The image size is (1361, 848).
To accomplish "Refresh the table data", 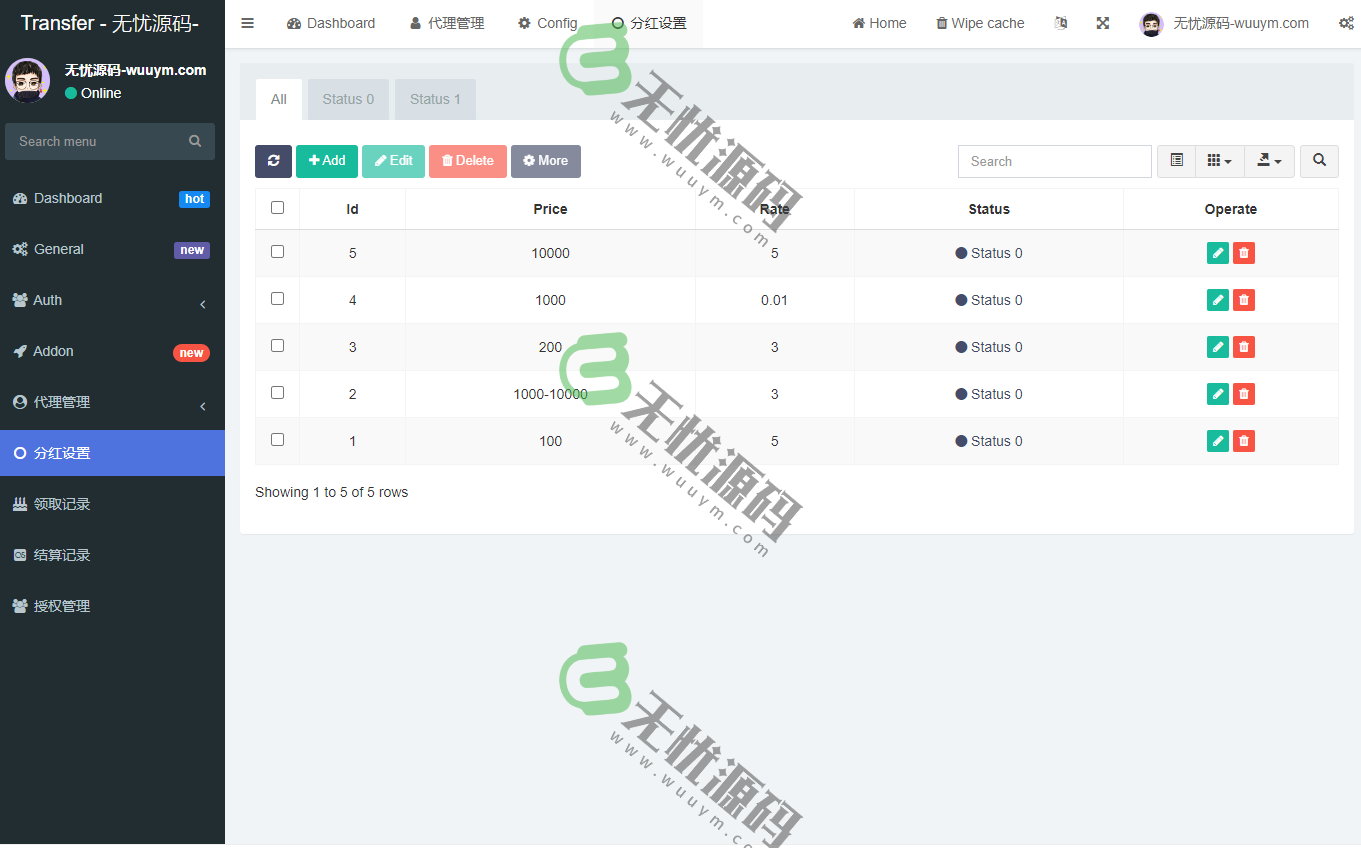I will 273,161.
